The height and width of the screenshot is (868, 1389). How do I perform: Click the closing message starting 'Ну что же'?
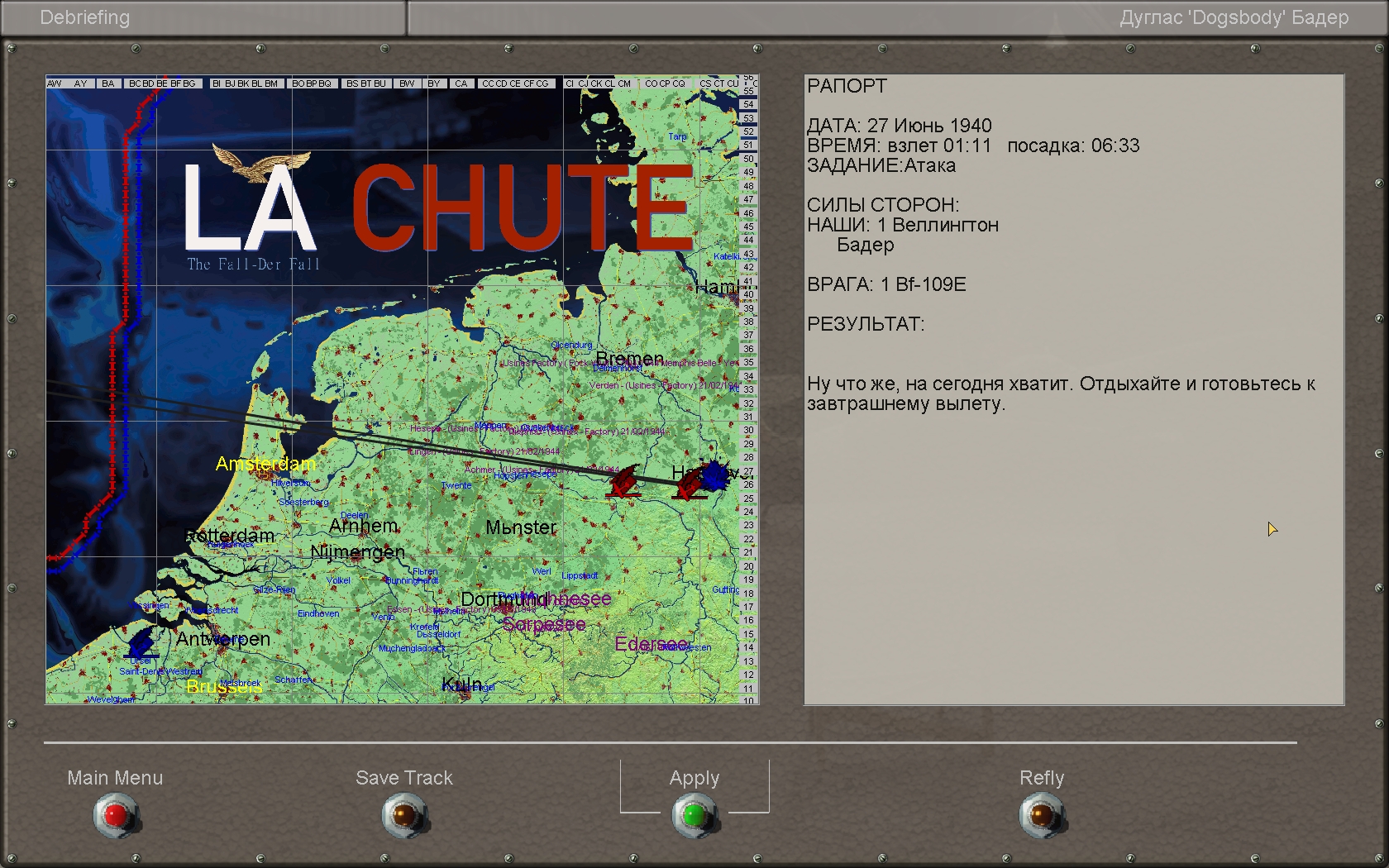click(1062, 393)
